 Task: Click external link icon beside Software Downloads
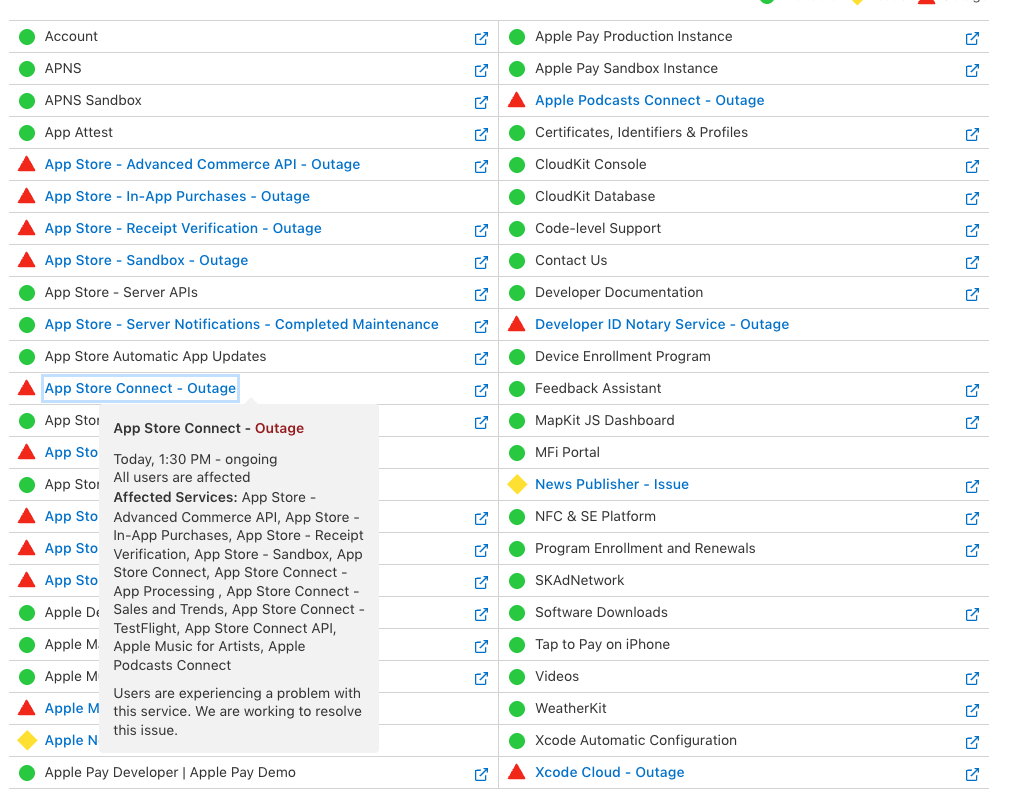972,614
